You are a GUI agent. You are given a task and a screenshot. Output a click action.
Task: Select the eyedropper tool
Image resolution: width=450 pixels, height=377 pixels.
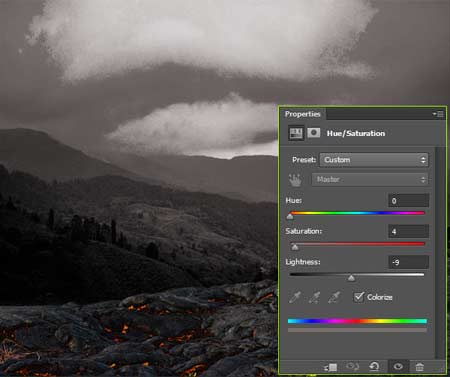pyautogui.click(x=295, y=297)
